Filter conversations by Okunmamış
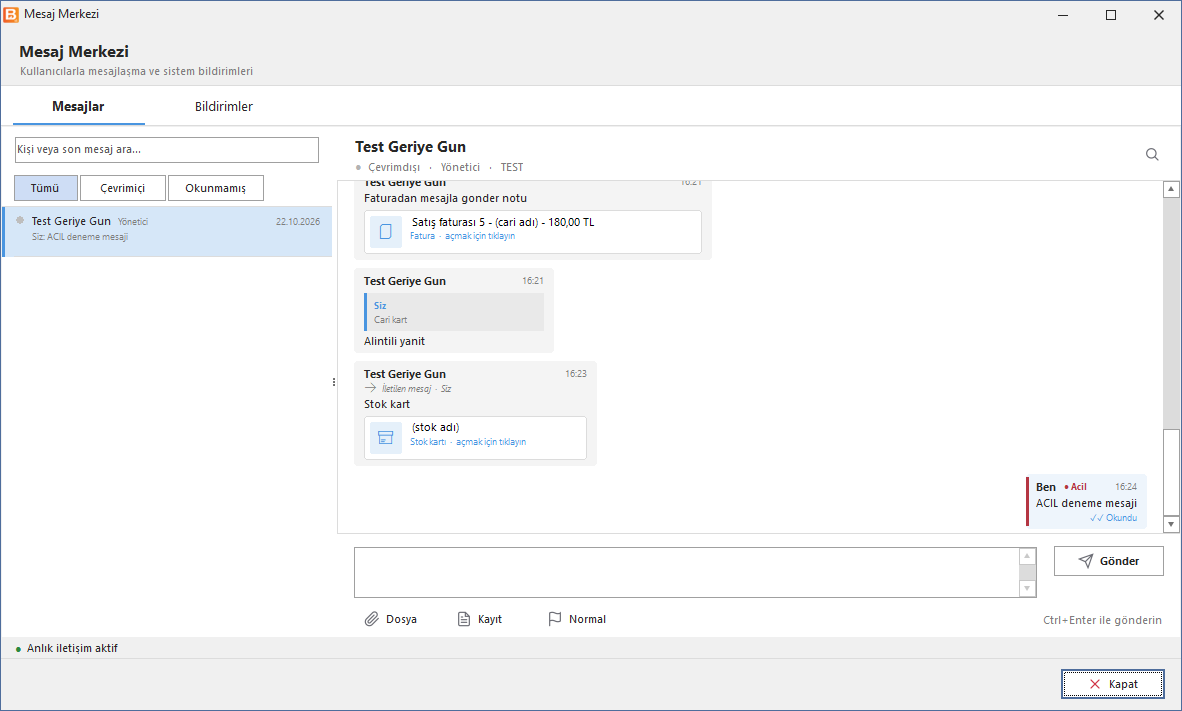 (216, 188)
